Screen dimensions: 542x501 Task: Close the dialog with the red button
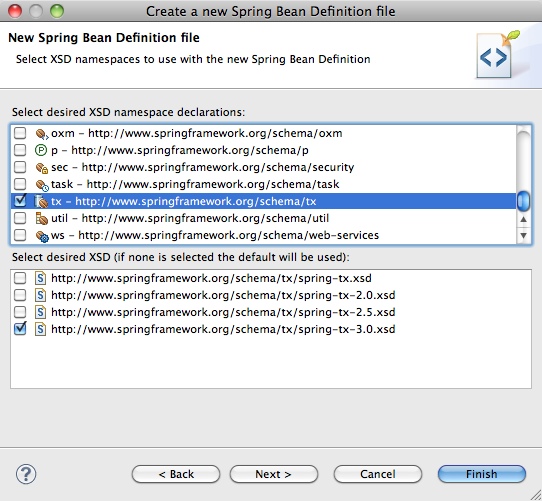point(15,11)
